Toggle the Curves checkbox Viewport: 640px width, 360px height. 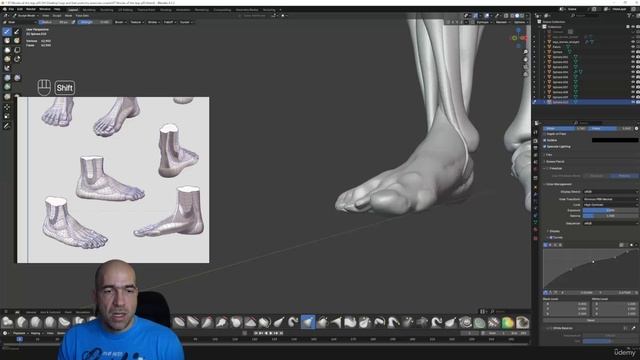click(x=551, y=237)
